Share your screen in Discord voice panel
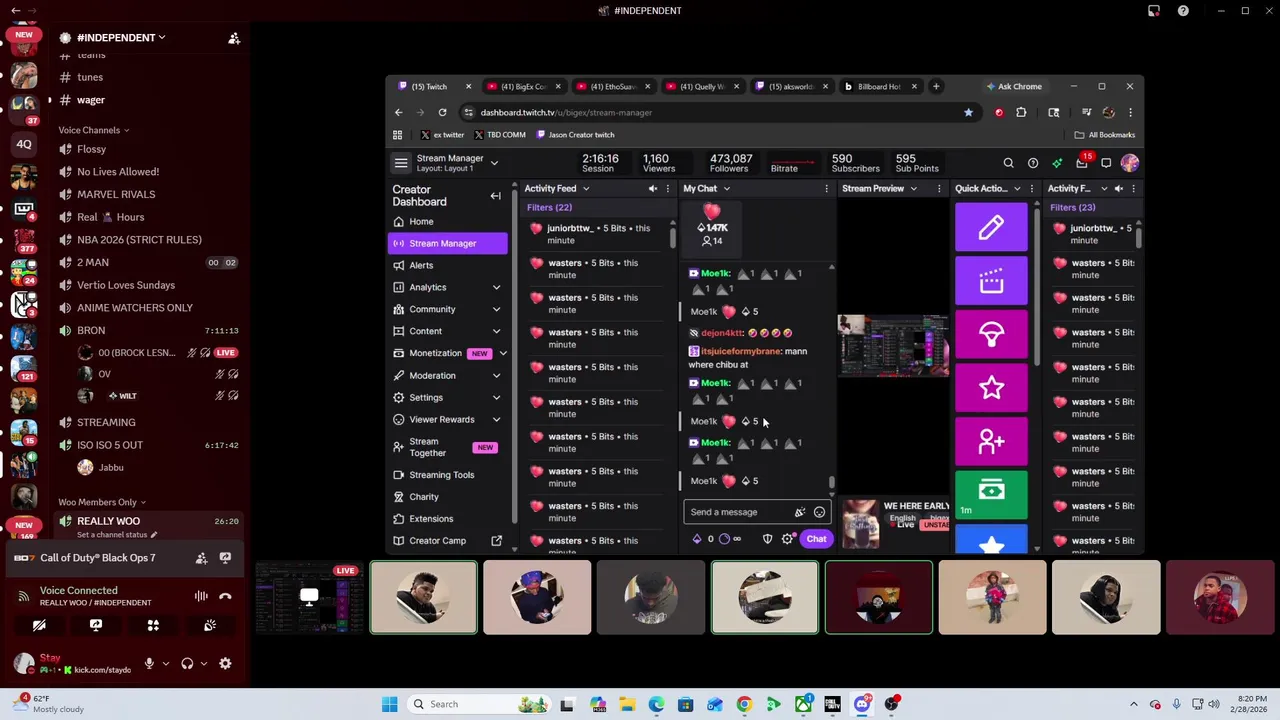 (96, 625)
